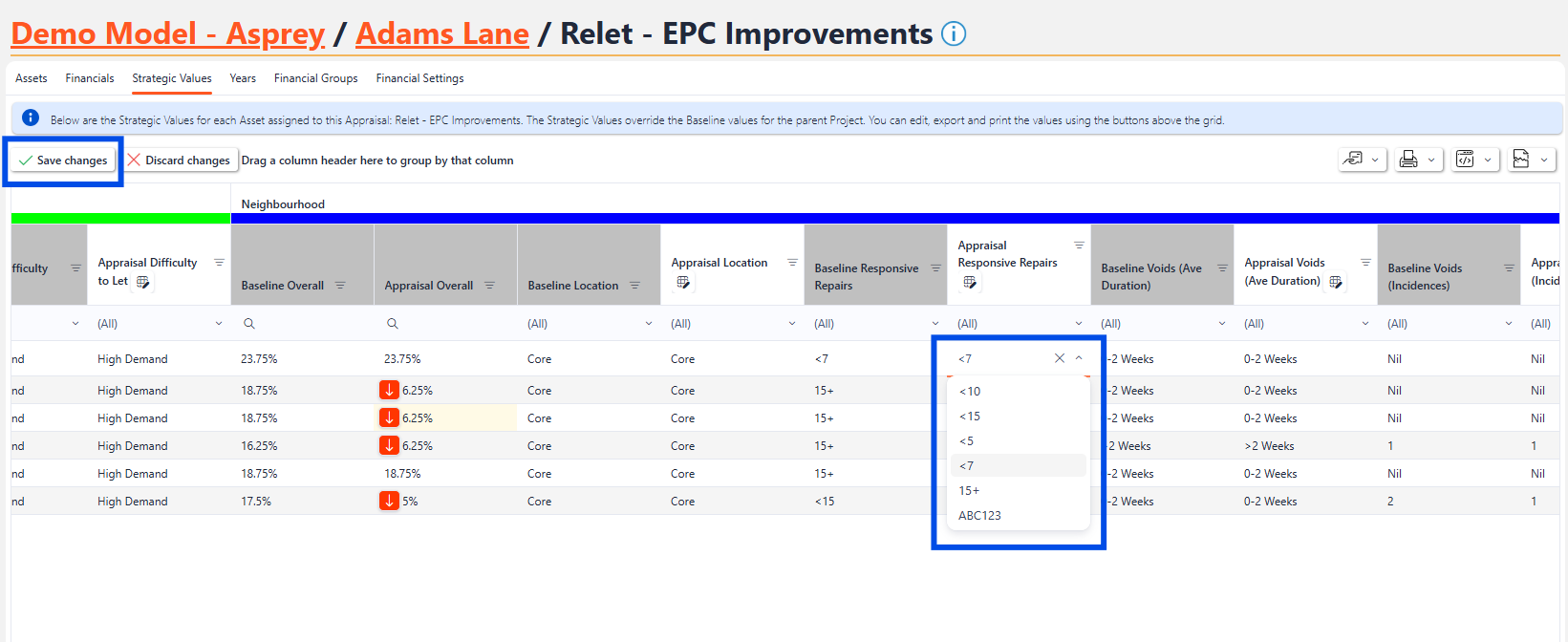Clear the <7 value with the X icon

[1059, 358]
